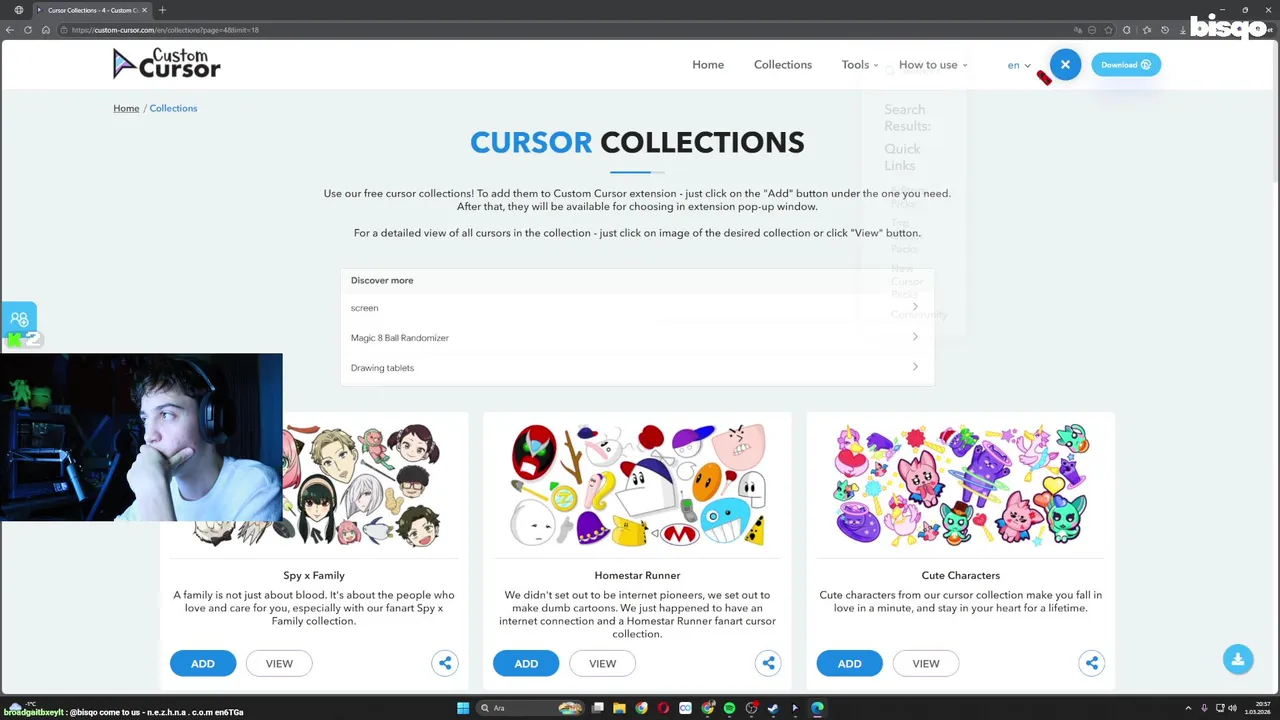Open Spotify from the taskbar

pyautogui.click(x=729, y=708)
